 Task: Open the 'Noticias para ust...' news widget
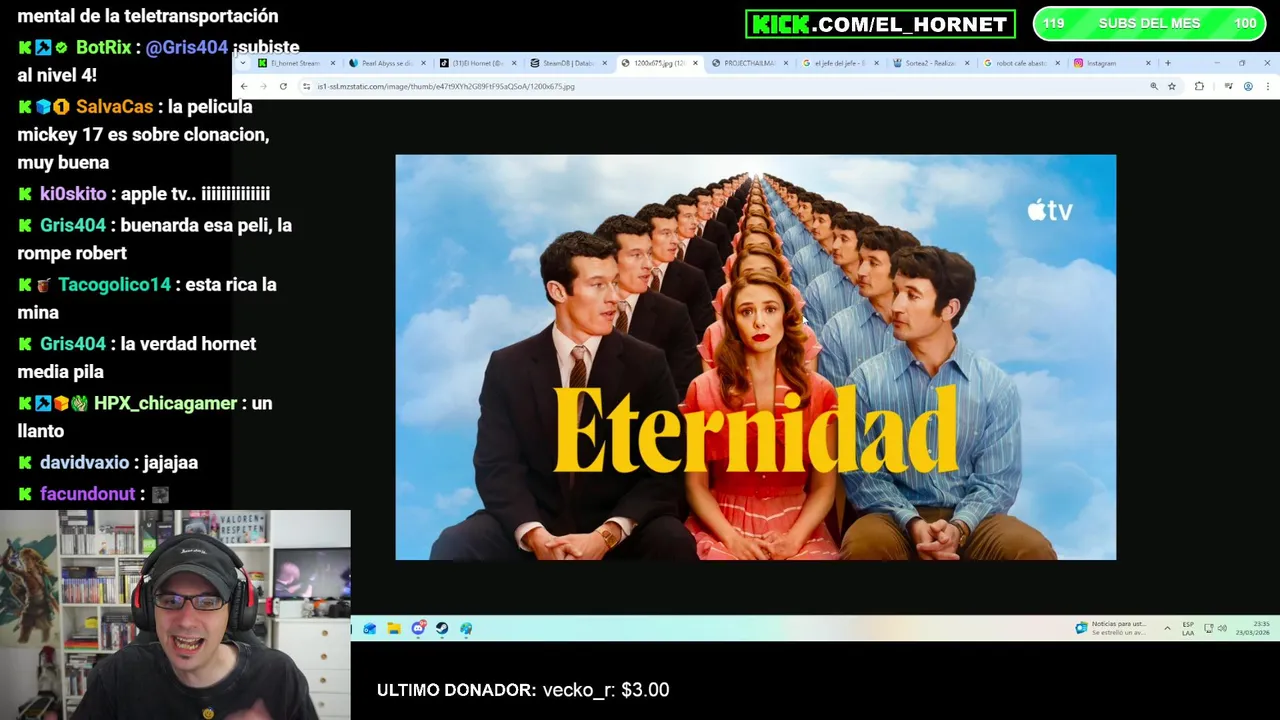pos(1110,628)
